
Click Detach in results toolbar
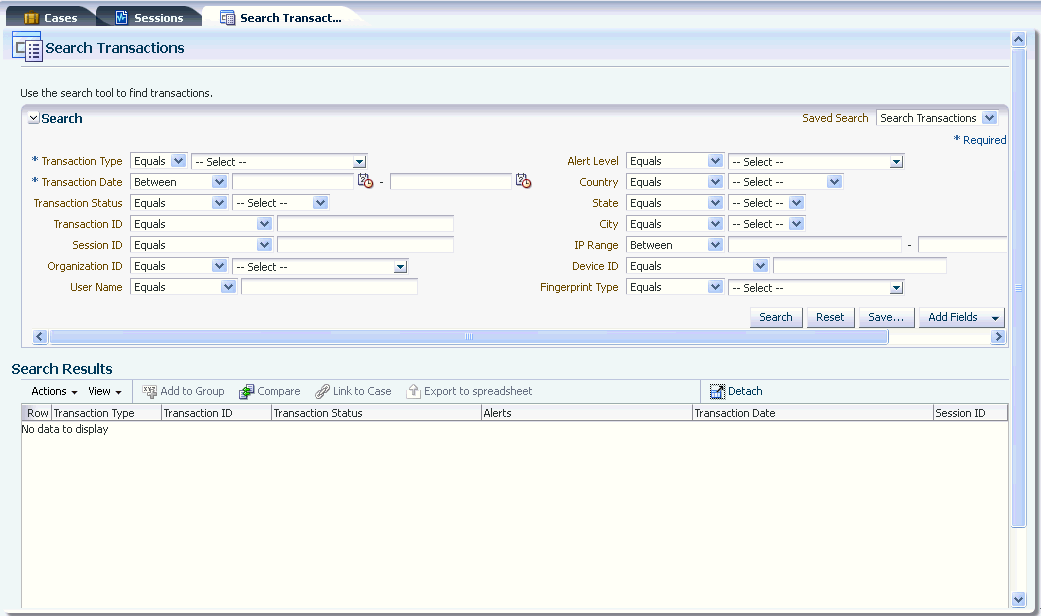point(736,392)
